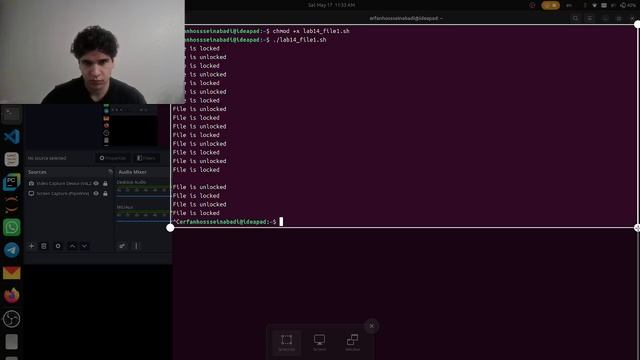
Task: Grab the bottom-left selection handle
Action: [x=170, y=228]
